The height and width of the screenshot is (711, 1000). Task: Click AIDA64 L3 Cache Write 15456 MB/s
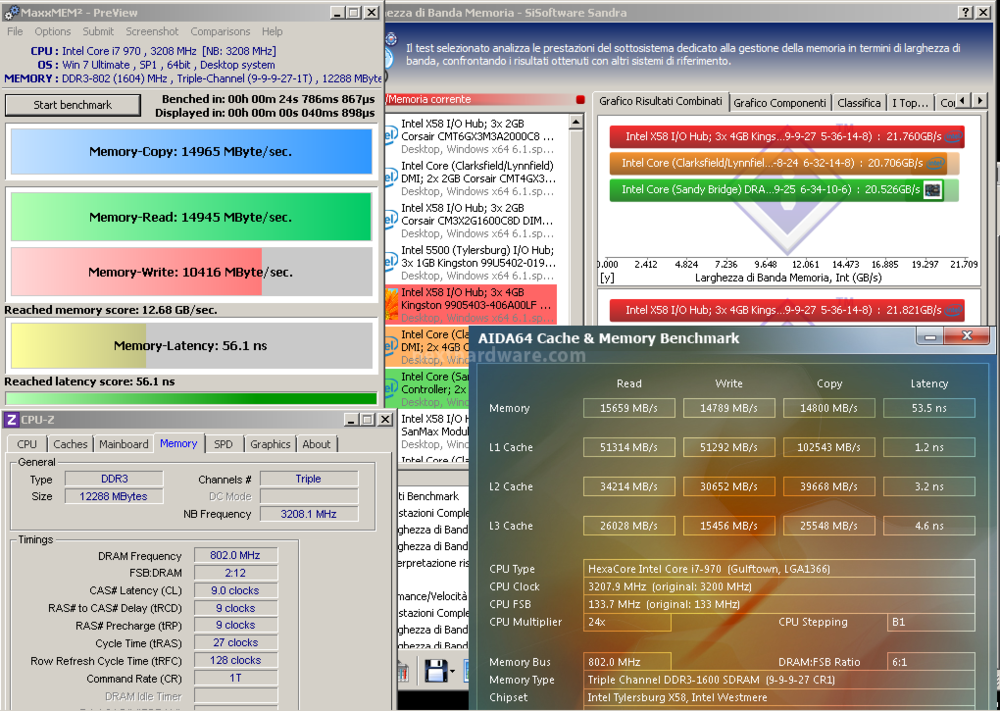729,526
